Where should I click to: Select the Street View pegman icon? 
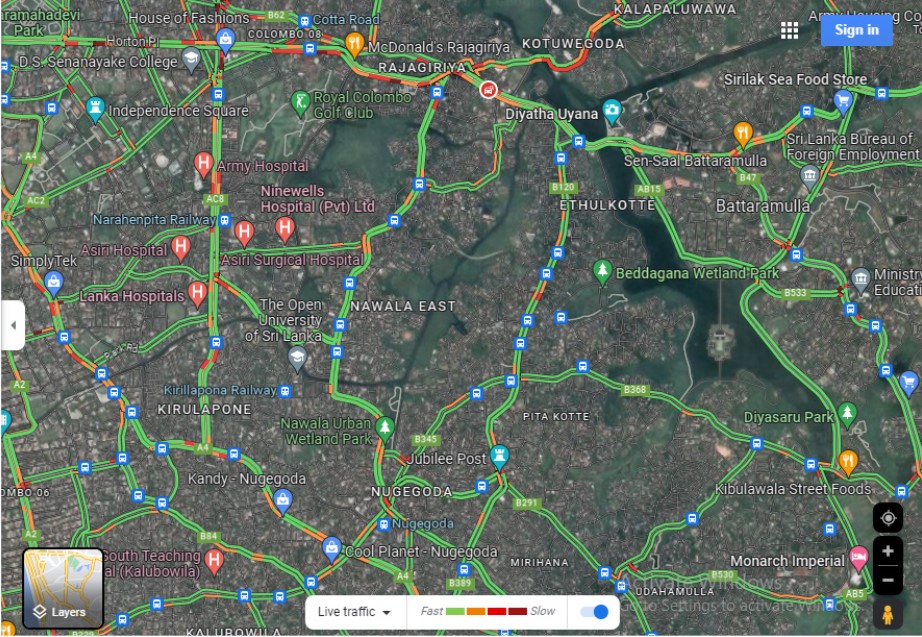pos(888,615)
